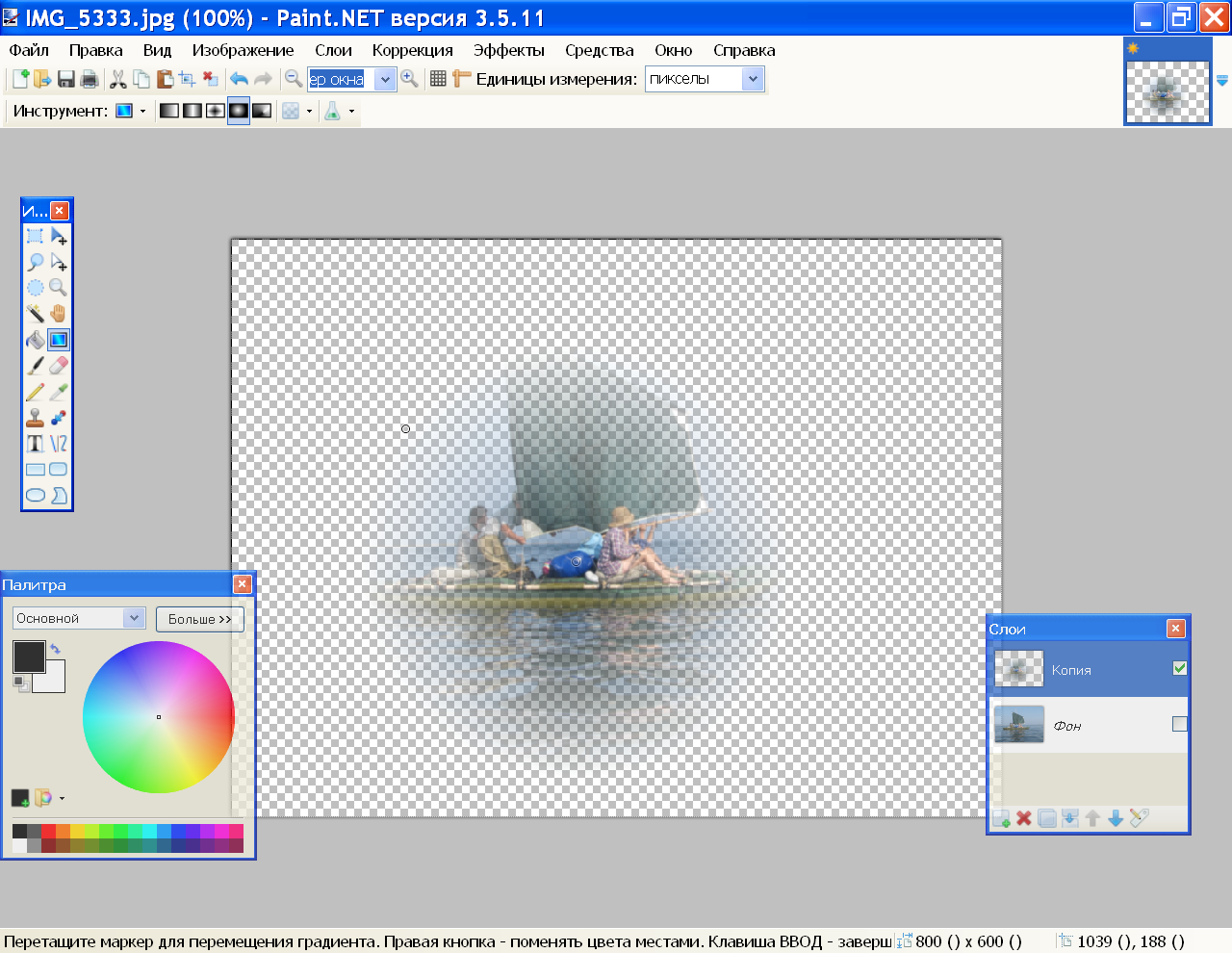Select the Move Selection tool

tap(59, 262)
